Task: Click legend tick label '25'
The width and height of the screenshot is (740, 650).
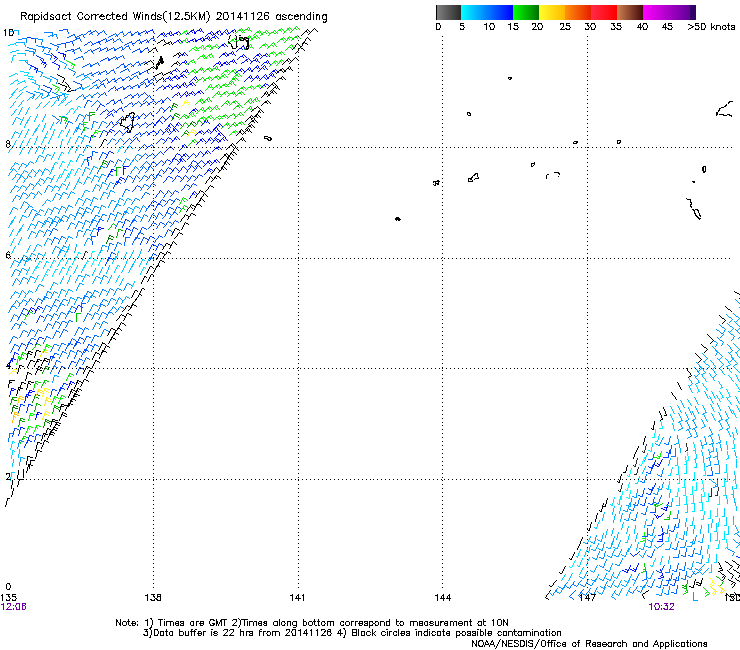Action: 565,27
